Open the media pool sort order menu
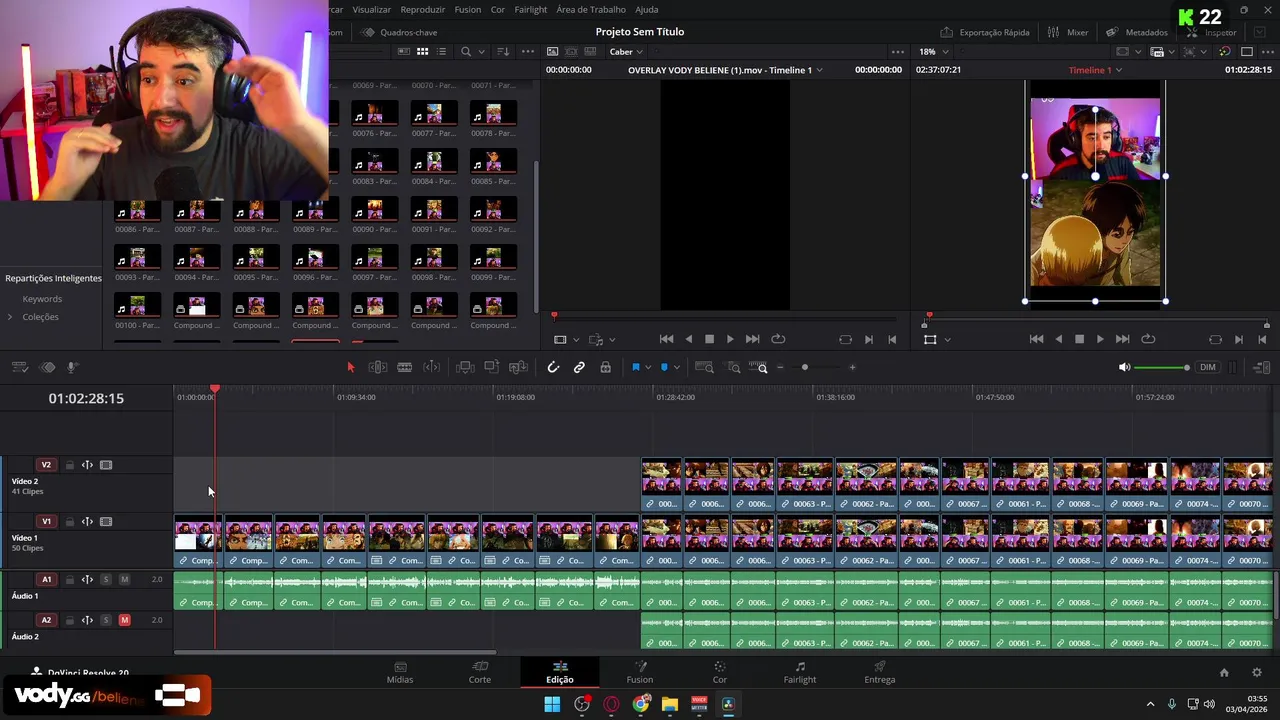Image resolution: width=1280 pixels, height=720 pixels. (x=503, y=52)
